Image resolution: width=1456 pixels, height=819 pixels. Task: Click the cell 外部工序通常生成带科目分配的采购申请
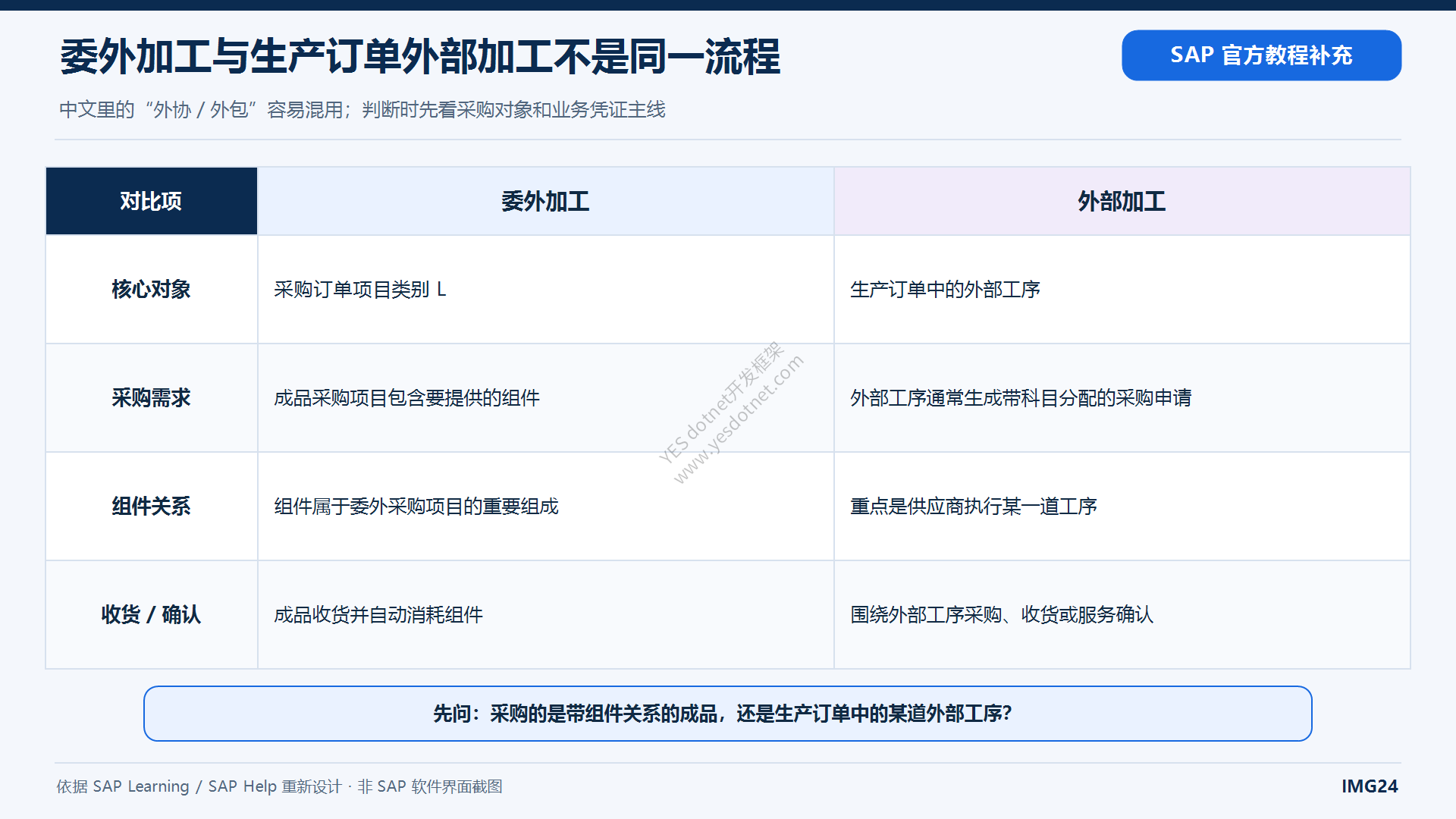(x=1122, y=397)
